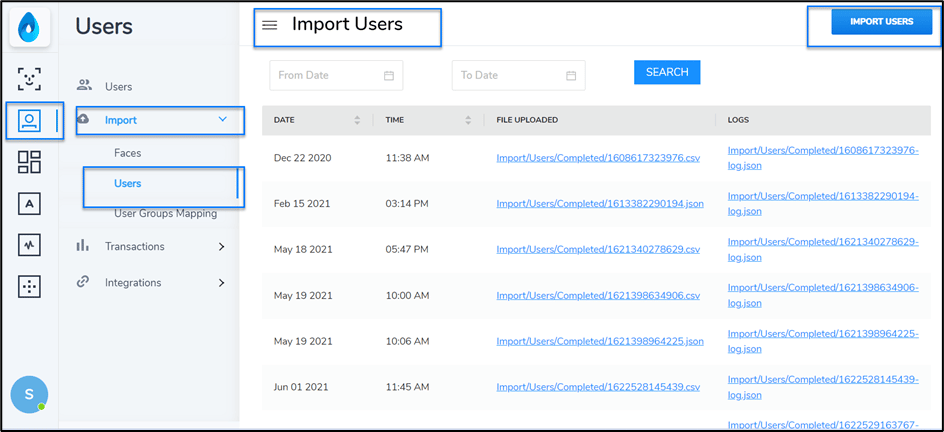Click the 10:00 AM time cell

(x=407, y=295)
